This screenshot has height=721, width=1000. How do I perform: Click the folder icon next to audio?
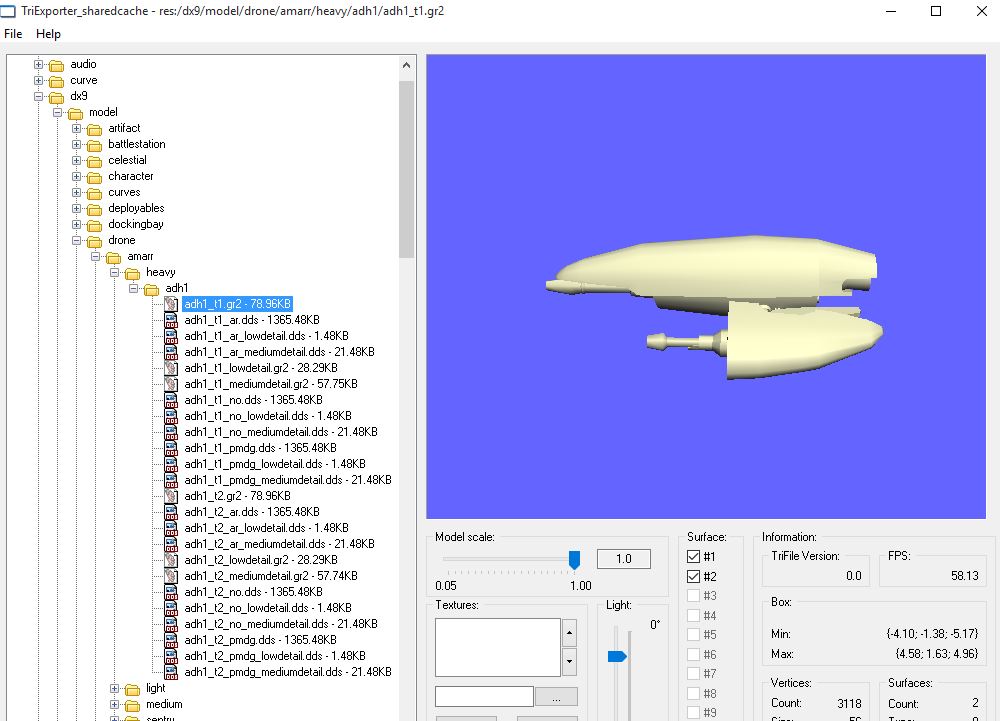pyautogui.click(x=56, y=65)
